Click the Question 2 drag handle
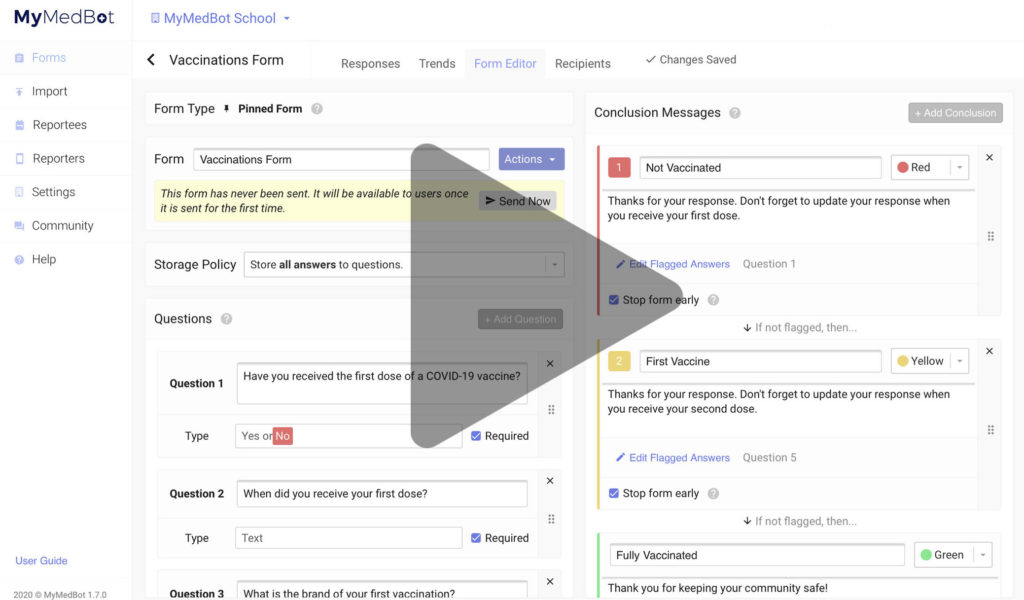The height and width of the screenshot is (600, 1024). 551,520
